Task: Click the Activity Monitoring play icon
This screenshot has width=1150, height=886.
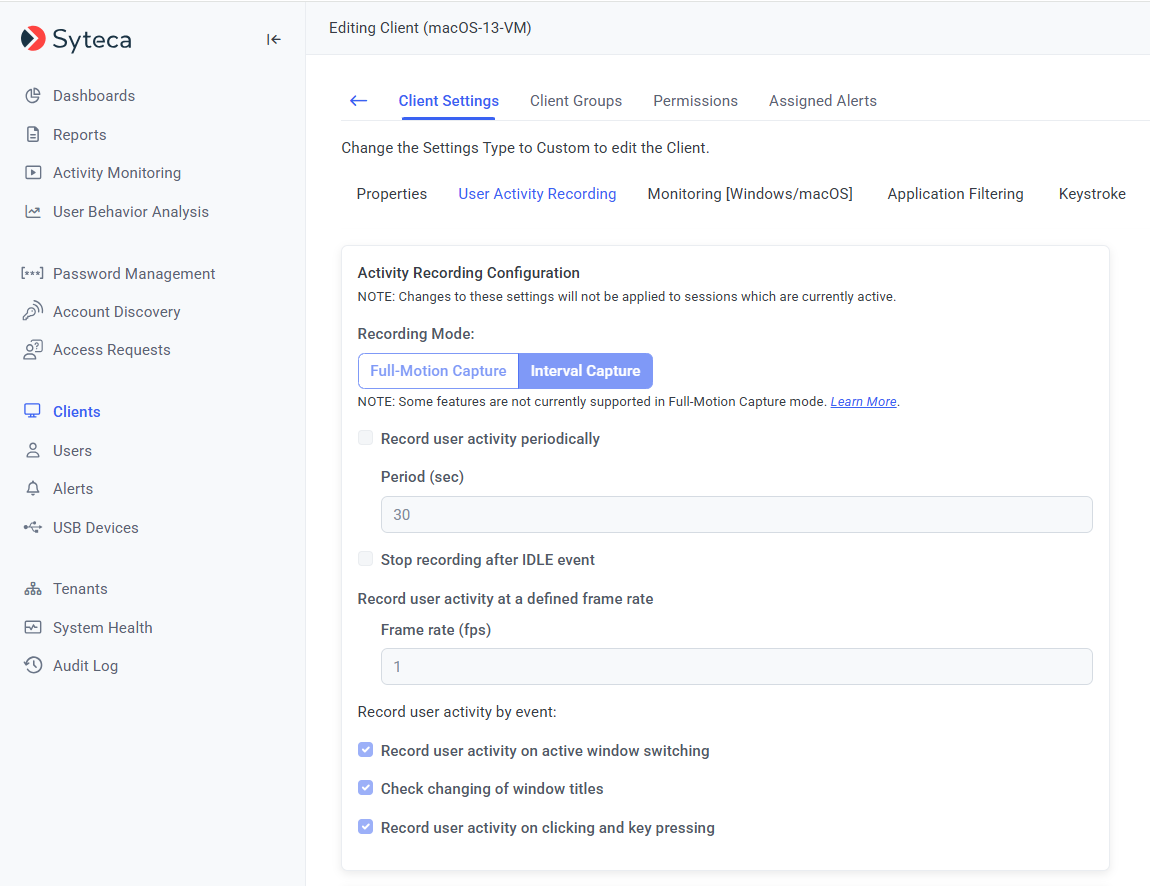Action: click(x=33, y=173)
